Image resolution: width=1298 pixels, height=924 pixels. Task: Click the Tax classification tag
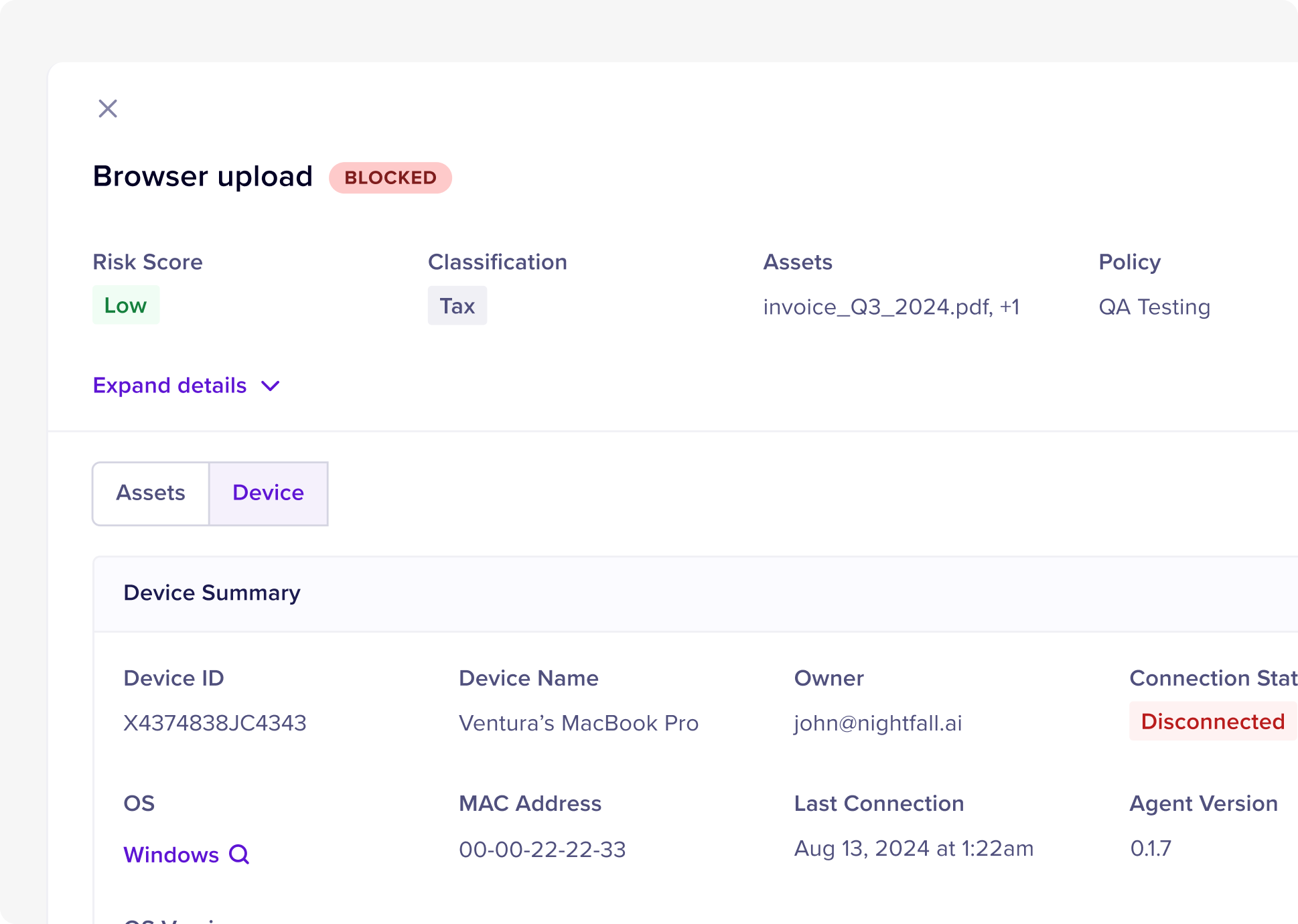(x=457, y=306)
